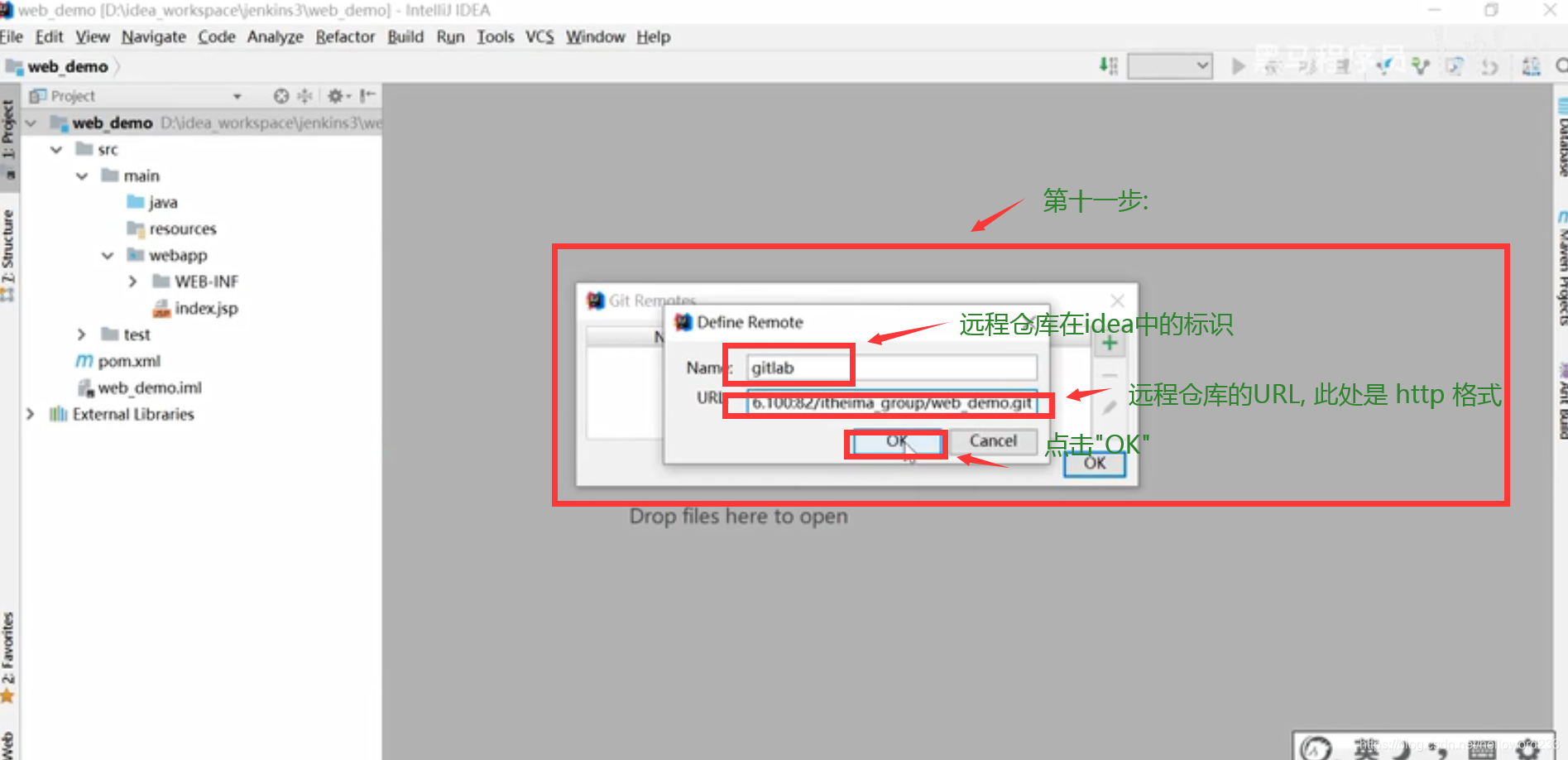This screenshot has height=760, width=1568.
Task: Expand the test folder
Action: (x=81, y=335)
